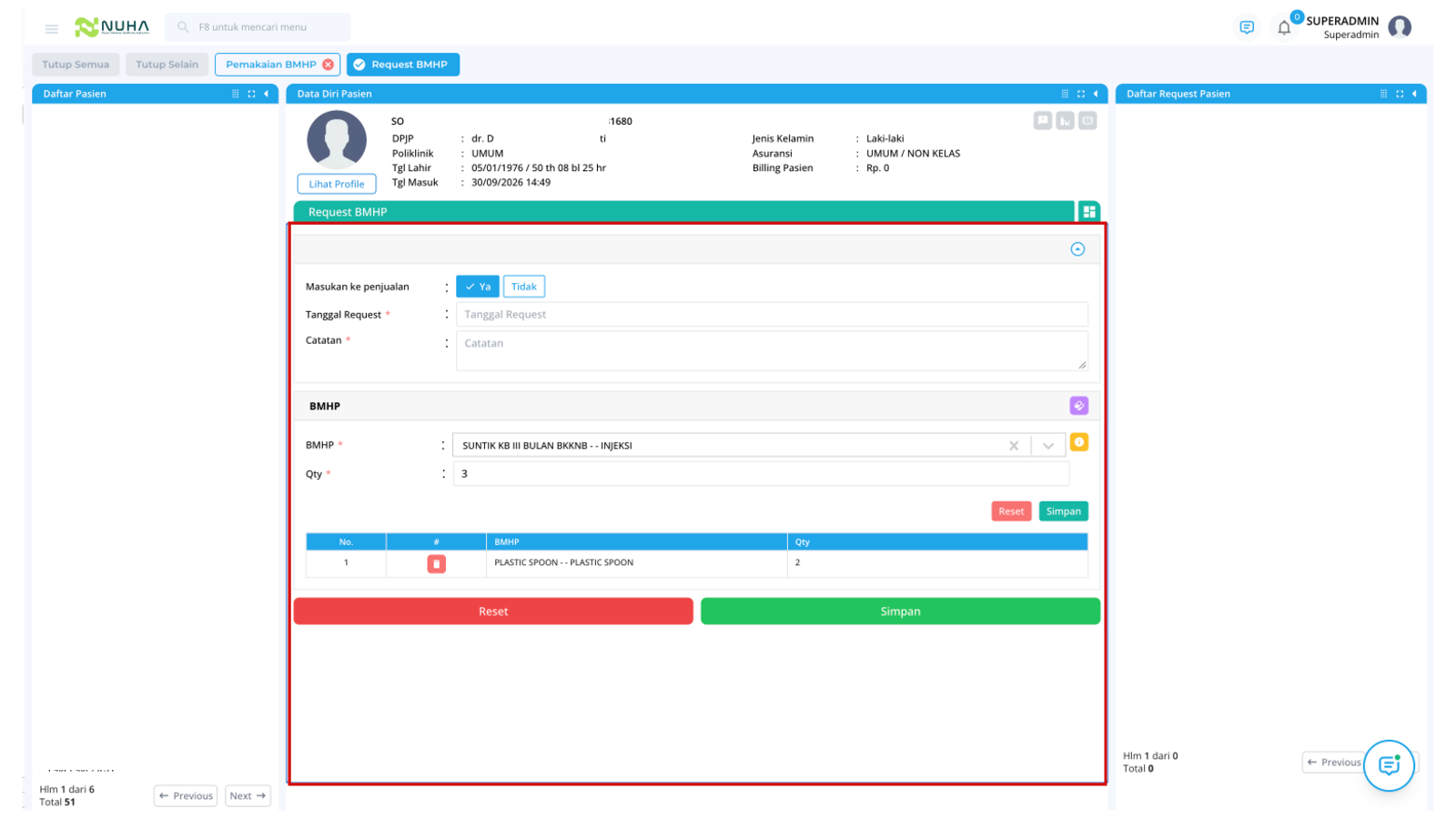Focus the Tanggal Request field
The image size is (1456, 819).
[772, 315]
